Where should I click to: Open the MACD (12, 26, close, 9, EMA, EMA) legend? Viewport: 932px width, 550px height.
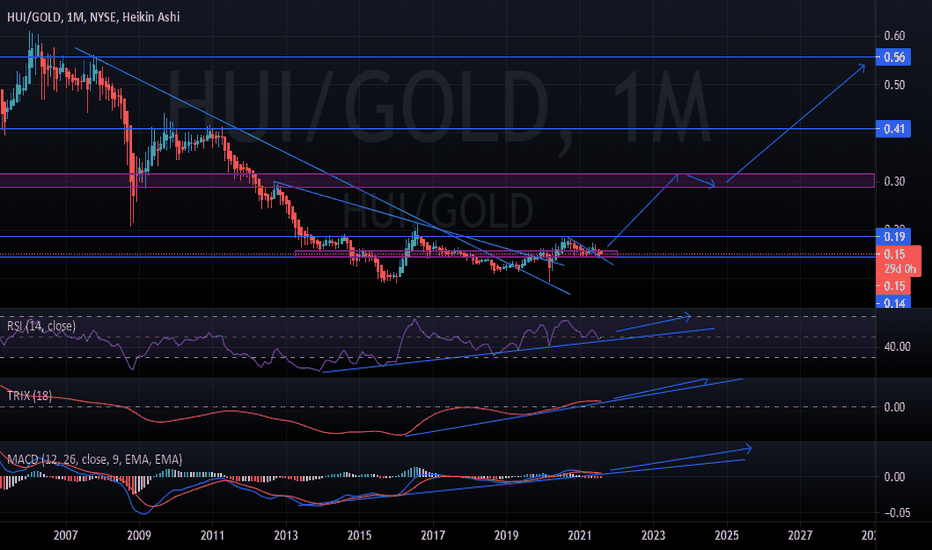[95, 459]
